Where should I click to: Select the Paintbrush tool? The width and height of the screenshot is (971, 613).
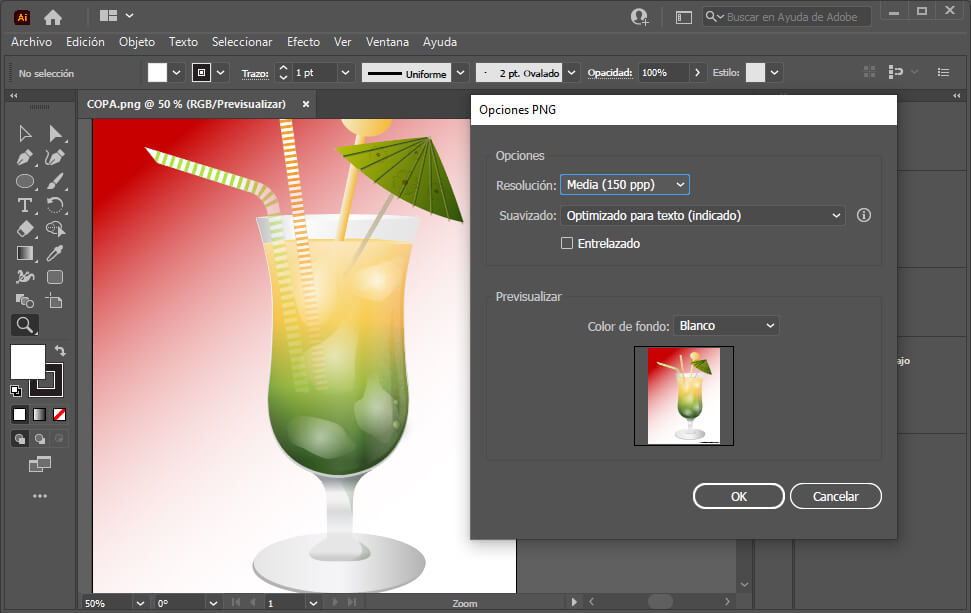tap(56, 181)
